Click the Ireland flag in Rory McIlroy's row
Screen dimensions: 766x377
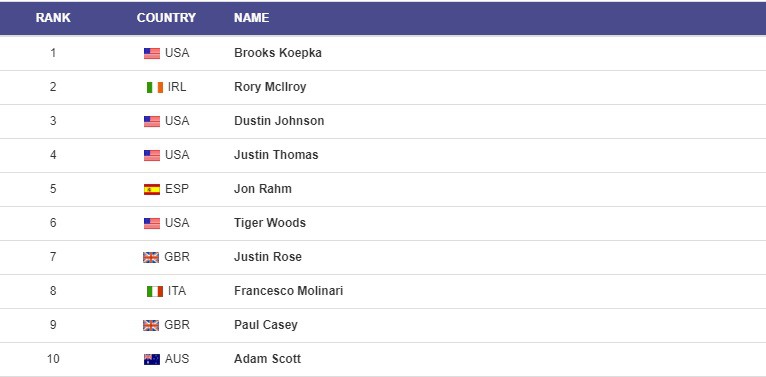(154, 87)
